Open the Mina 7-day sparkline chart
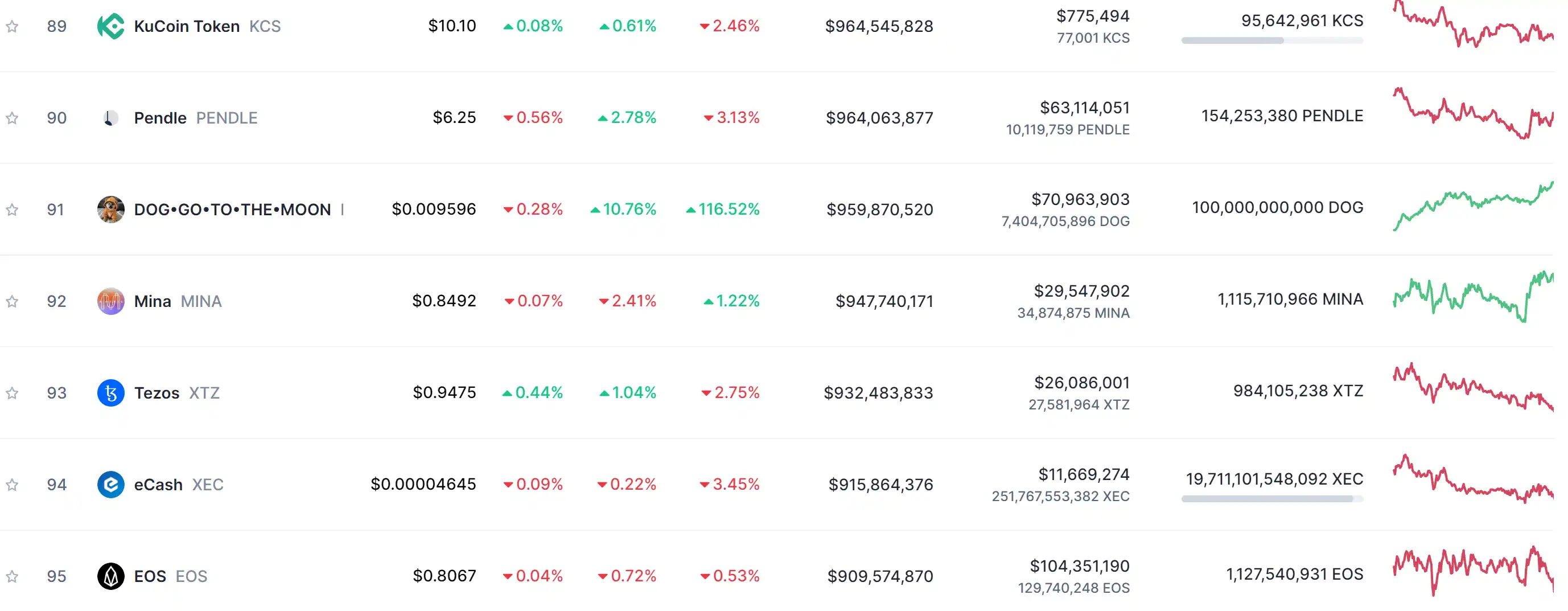The height and width of the screenshot is (611, 1568). (x=1472, y=297)
